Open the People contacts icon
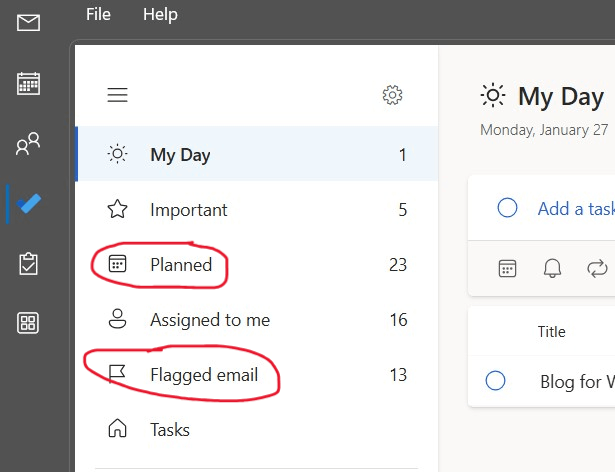This screenshot has height=472, width=615. [x=28, y=144]
